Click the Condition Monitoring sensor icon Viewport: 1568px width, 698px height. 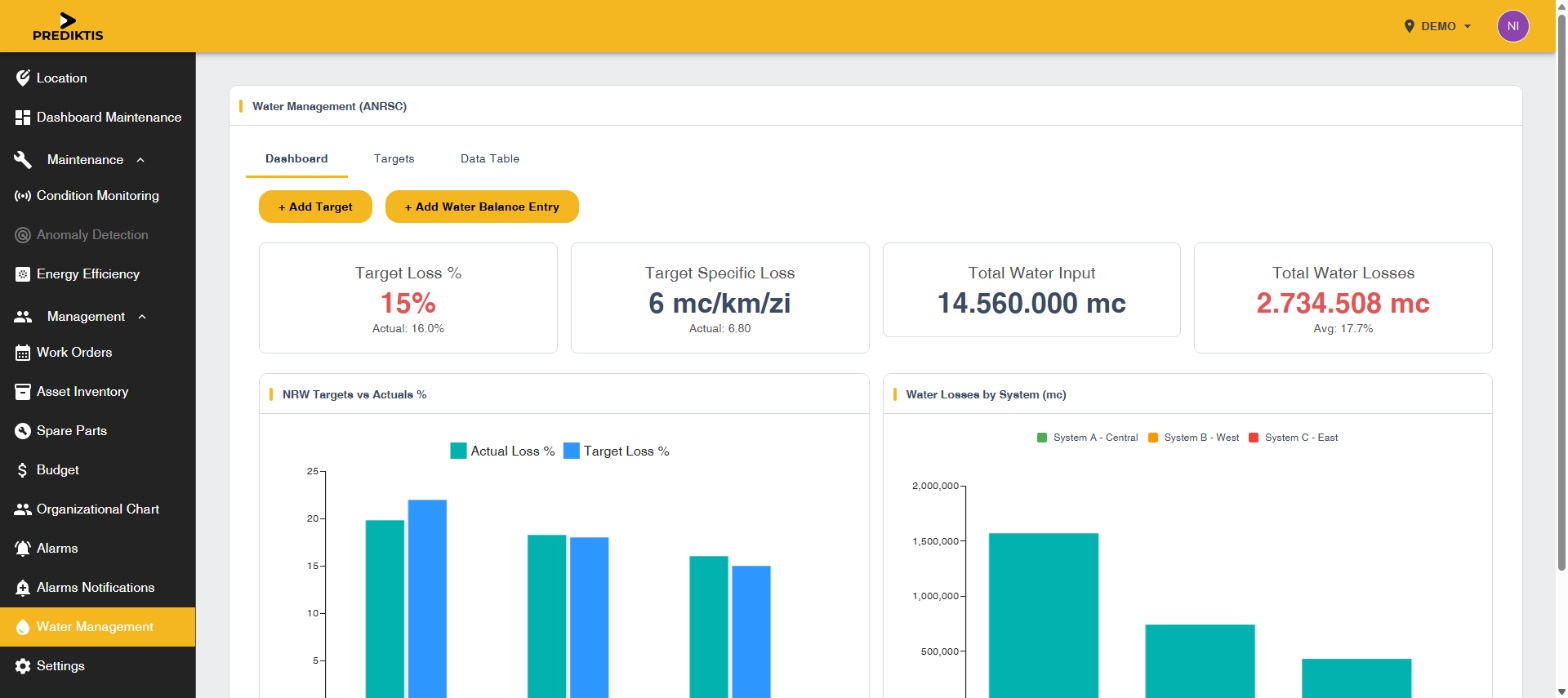(23, 196)
